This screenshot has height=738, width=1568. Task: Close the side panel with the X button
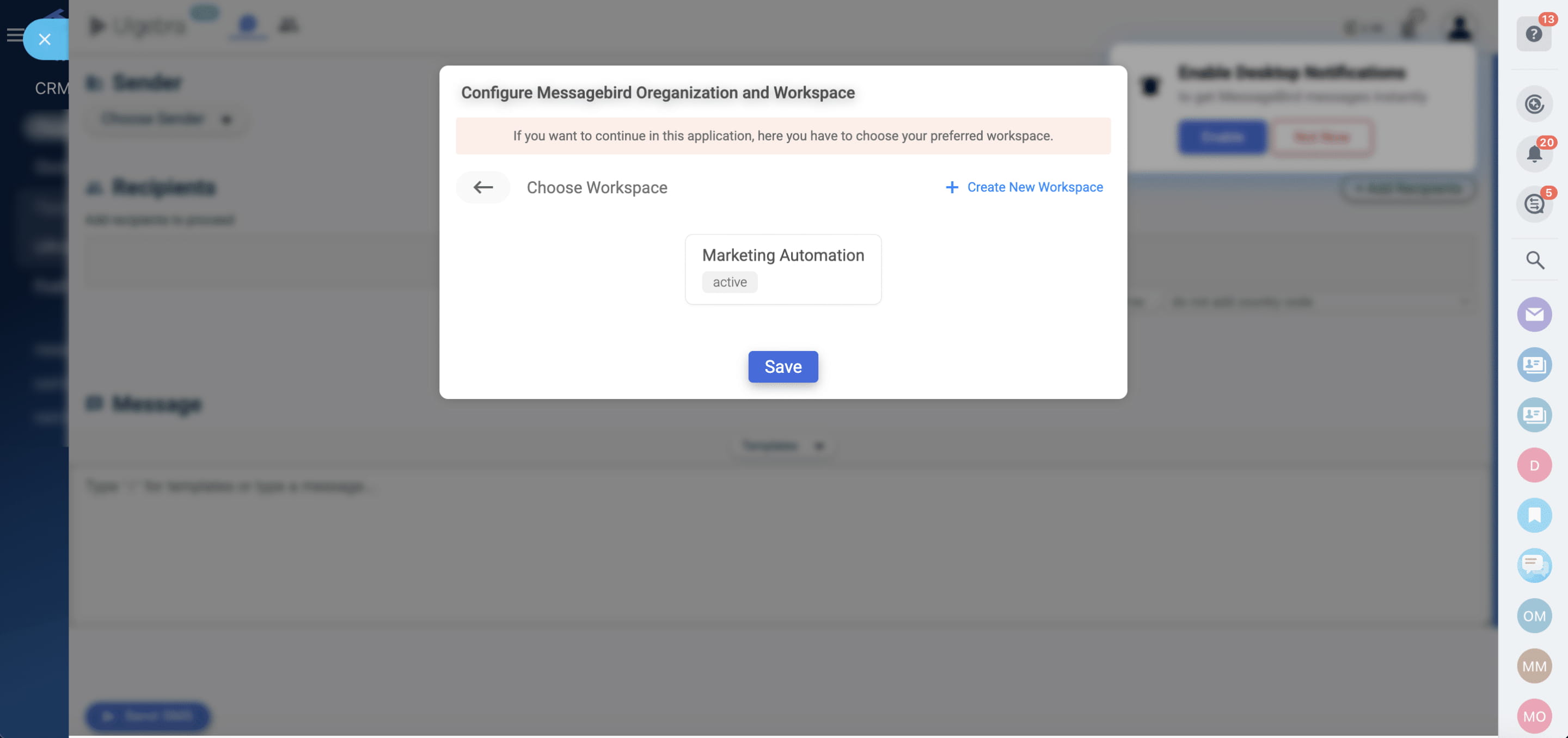point(45,39)
